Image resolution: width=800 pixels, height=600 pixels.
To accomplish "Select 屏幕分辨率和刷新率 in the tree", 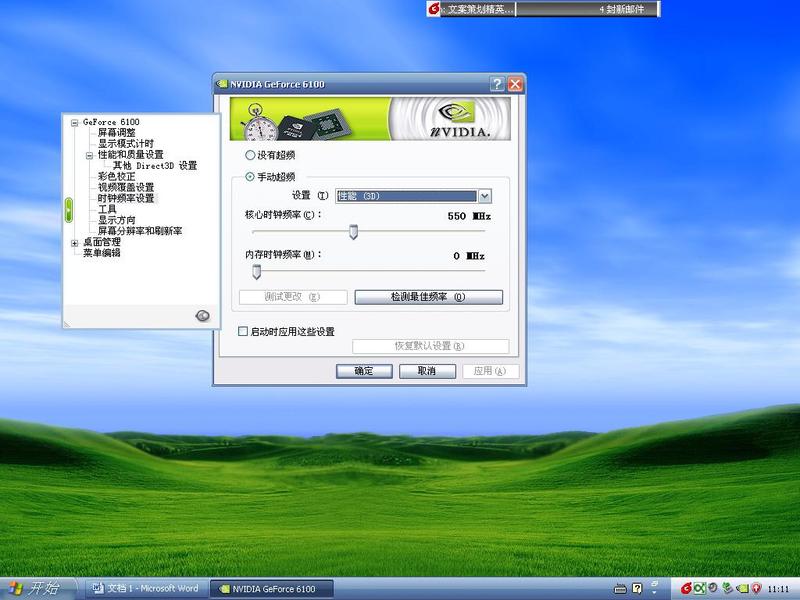I will (140, 231).
